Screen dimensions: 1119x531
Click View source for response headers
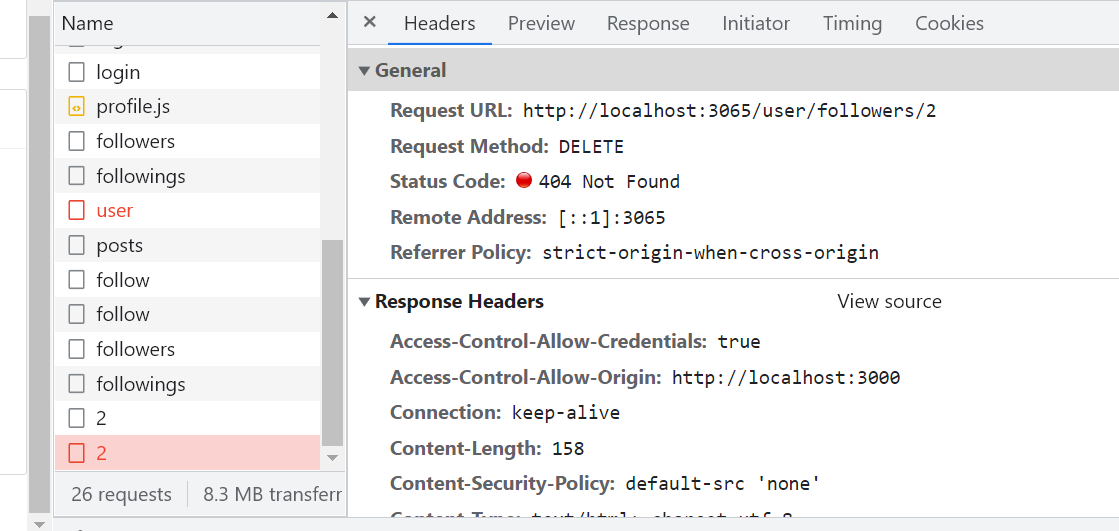889,302
